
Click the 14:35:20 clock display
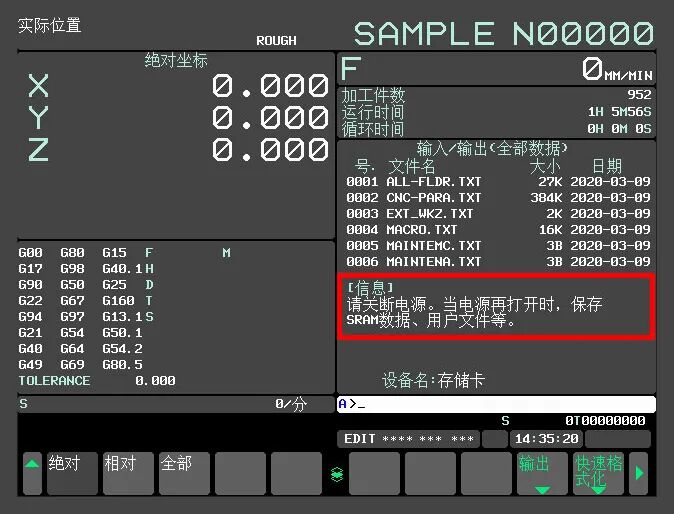click(x=546, y=439)
